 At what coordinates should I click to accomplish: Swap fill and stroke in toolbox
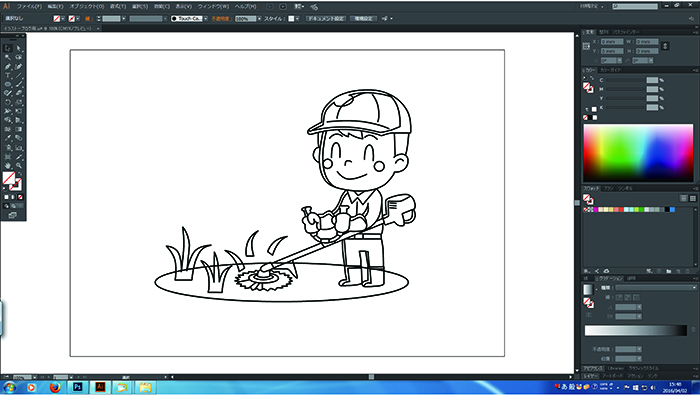pos(19,174)
